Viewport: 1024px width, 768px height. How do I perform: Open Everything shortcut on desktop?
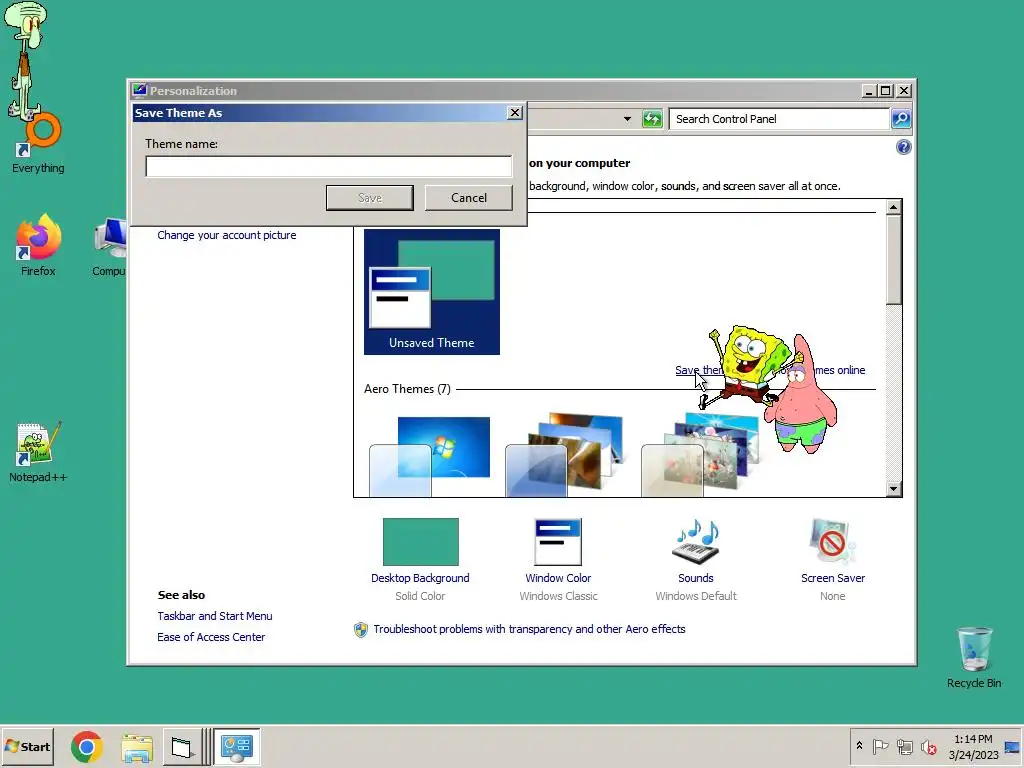pos(38,141)
